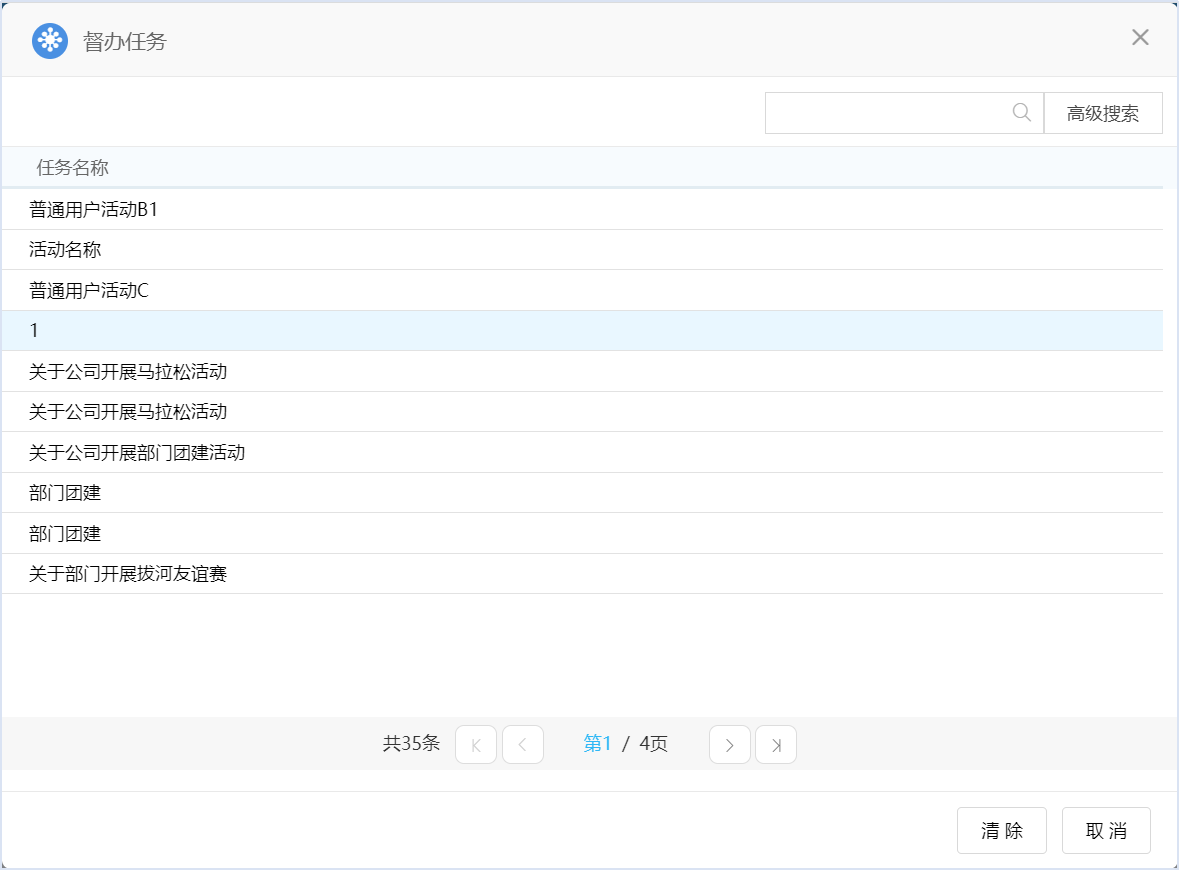Click the 任务名称 column header
1180x870 pixels.
coord(73,167)
